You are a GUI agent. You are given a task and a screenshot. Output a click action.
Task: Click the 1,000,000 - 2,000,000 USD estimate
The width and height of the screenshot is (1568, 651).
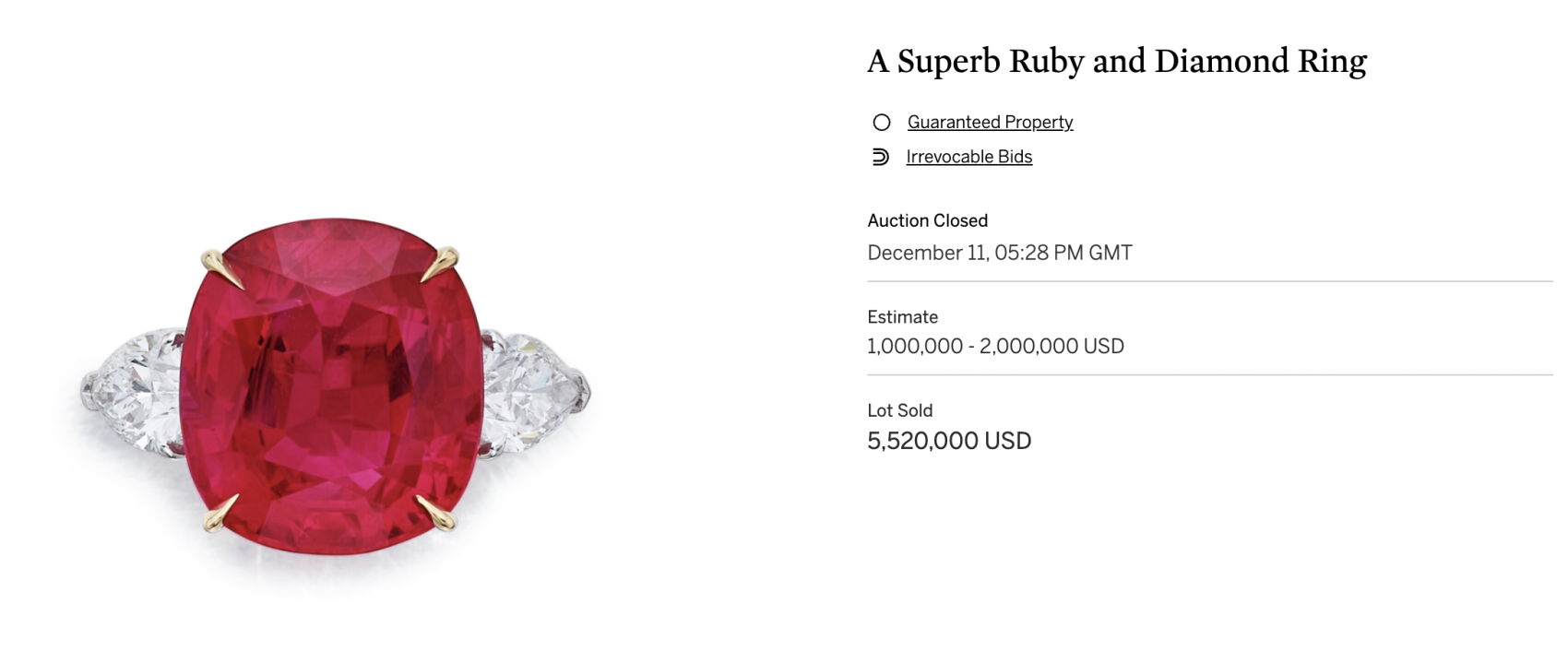pyautogui.click(x=995, y=347)
